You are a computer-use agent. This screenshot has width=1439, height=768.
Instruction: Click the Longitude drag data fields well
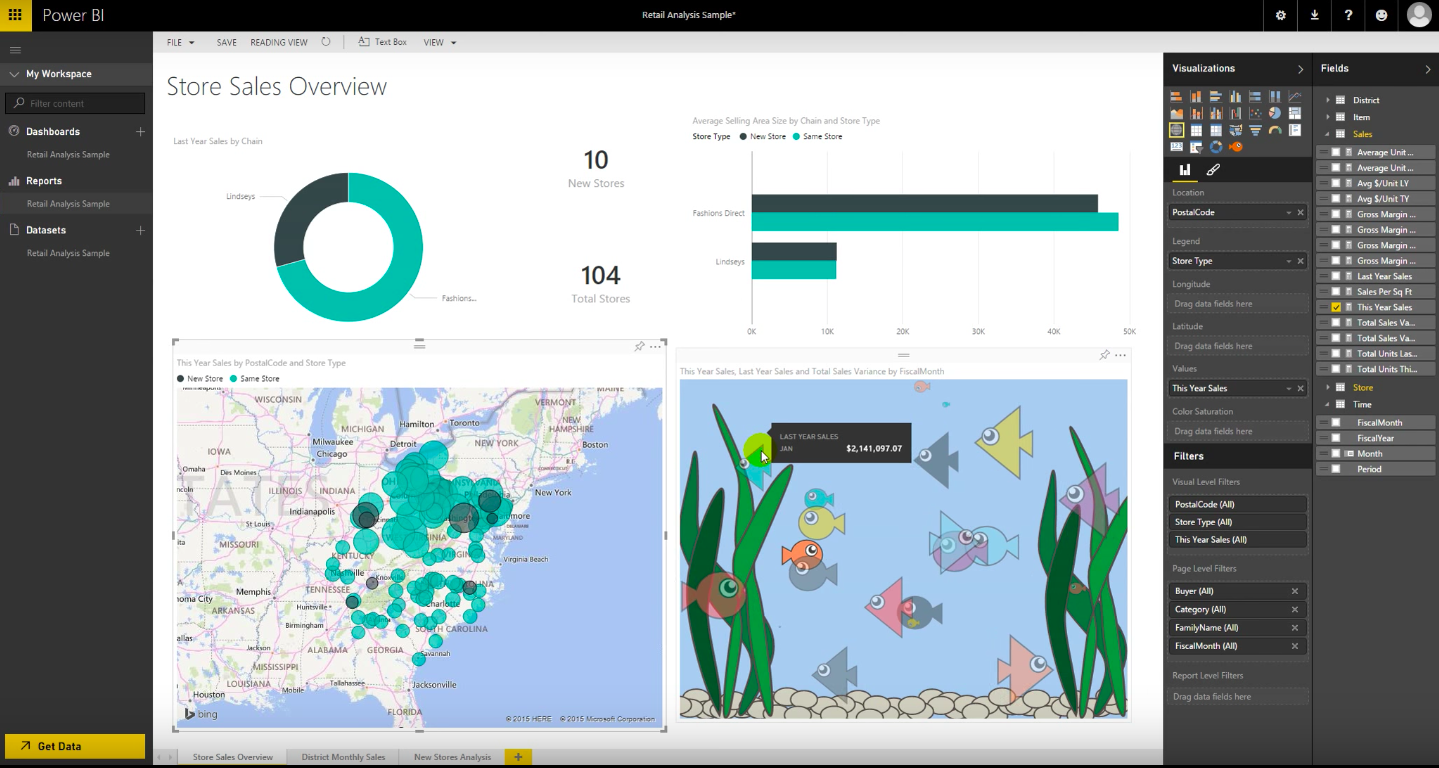tap(1238, 303)
